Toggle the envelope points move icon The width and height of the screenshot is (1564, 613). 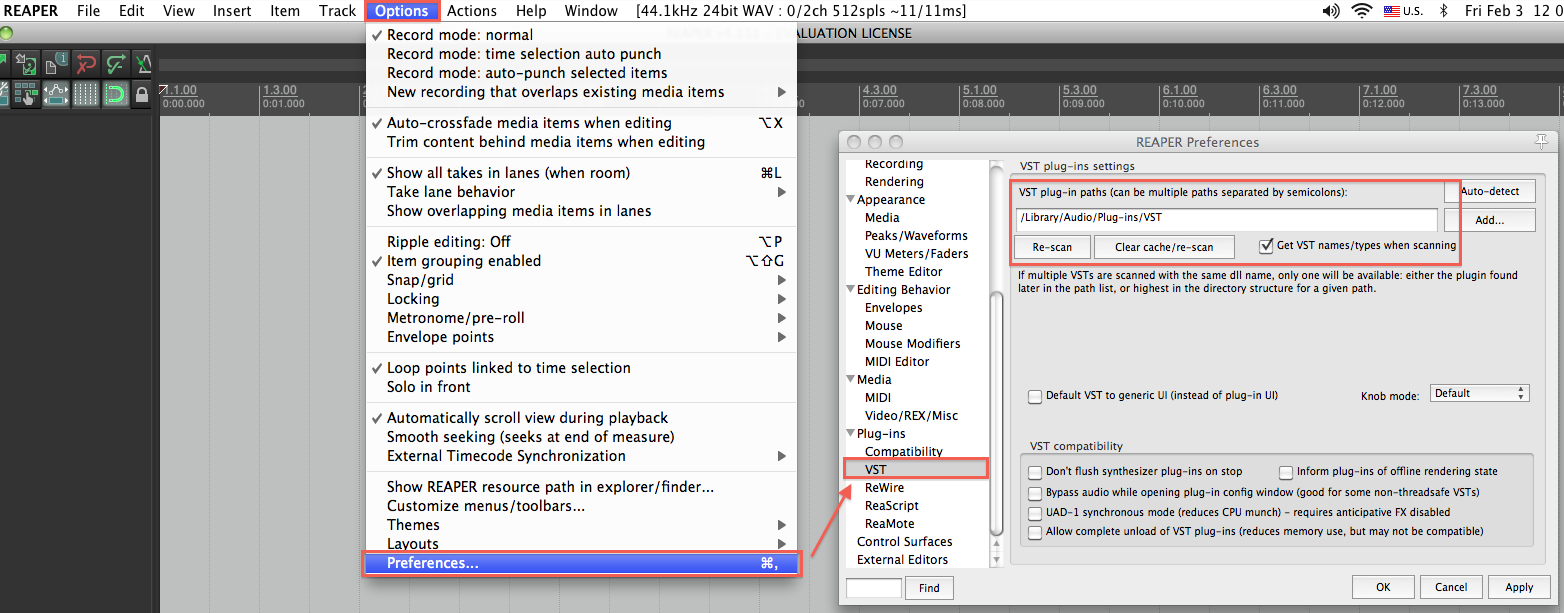(x=55, y=94)
